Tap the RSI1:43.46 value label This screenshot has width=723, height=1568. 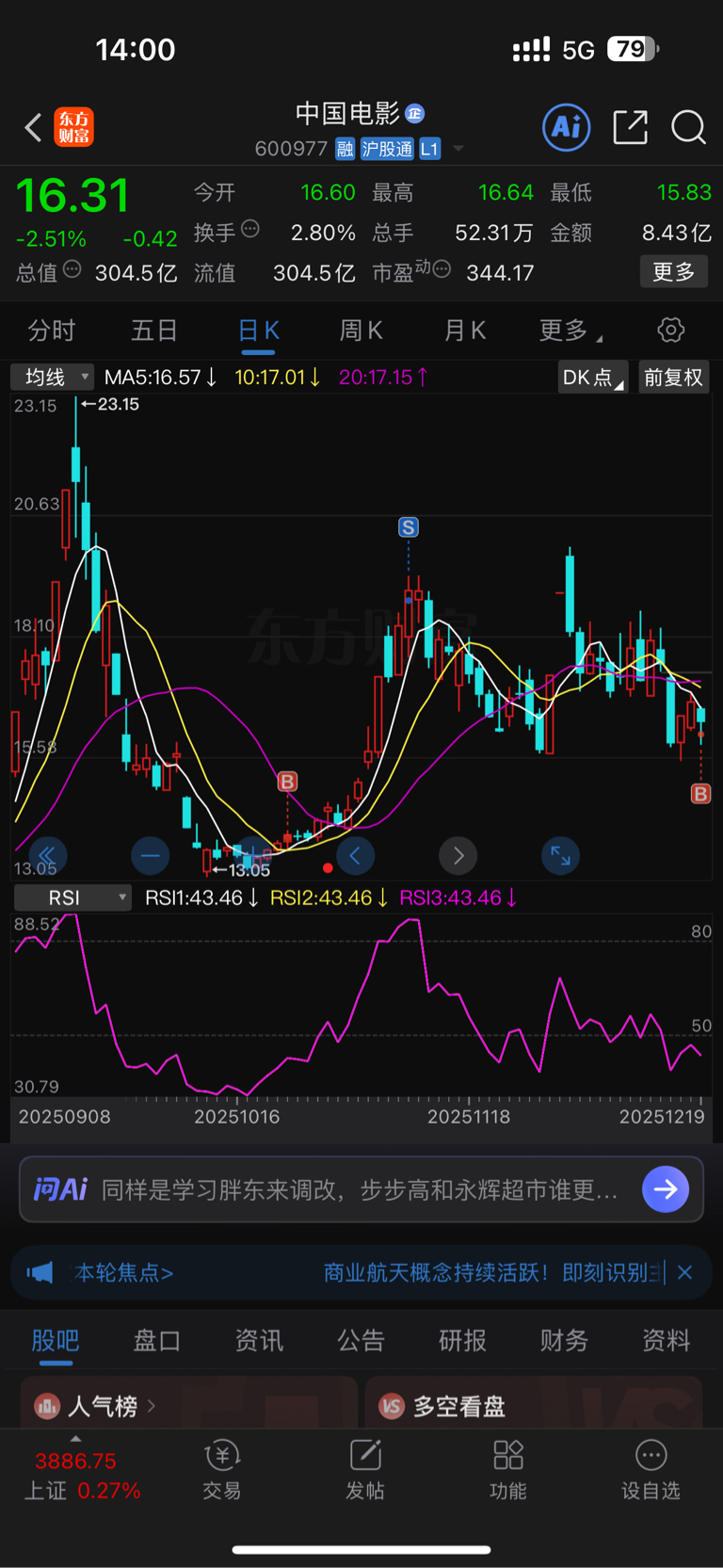pos(201,897)
